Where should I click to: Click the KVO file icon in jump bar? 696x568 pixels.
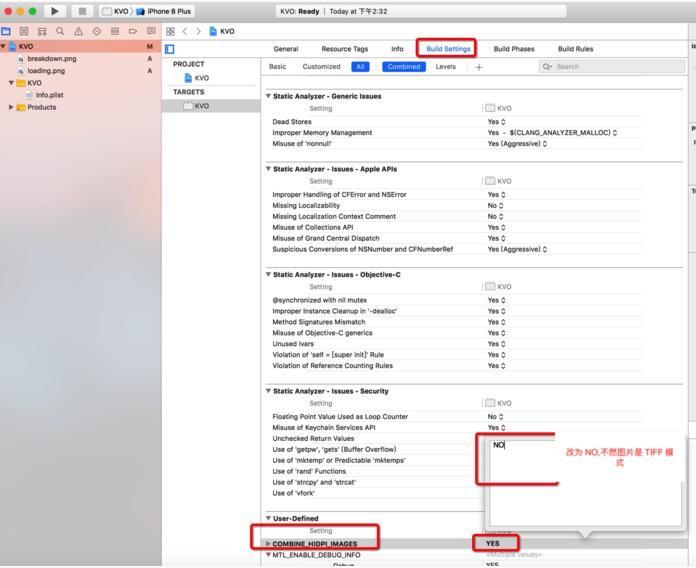coord(213,32)
